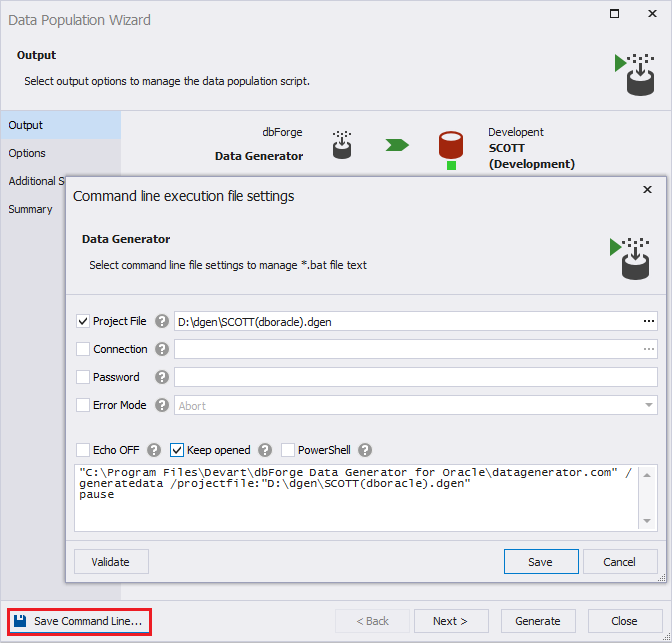
Task: Select the Output wizard page
Action: coord(60,125)
